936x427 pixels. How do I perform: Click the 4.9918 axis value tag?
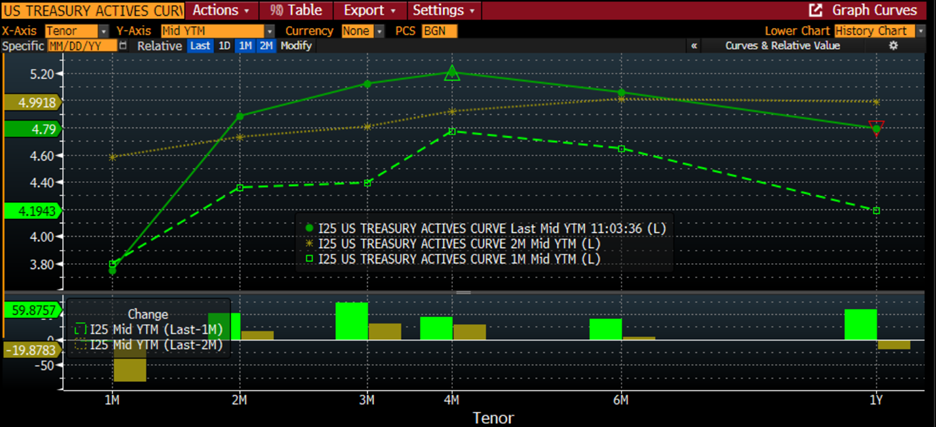tap(32, 103)
